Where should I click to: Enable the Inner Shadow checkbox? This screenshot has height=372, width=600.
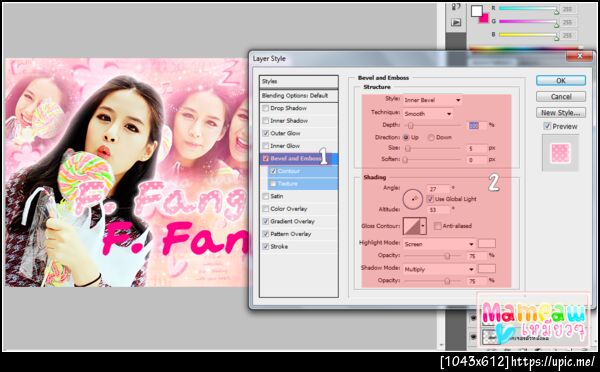pyautogui.click(x=266, y=121)
